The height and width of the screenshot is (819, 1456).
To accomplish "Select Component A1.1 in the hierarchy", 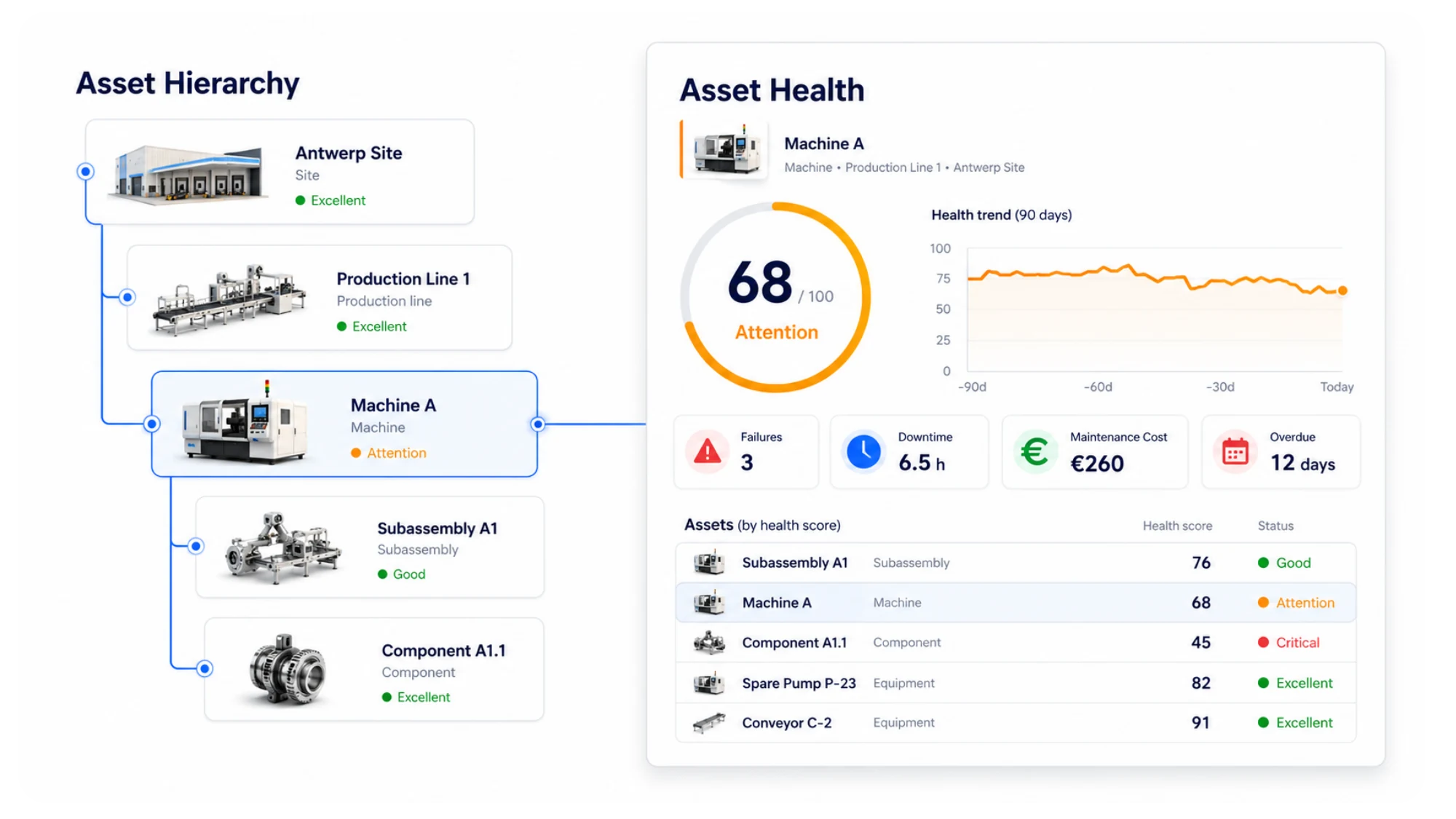I will click(374, 670).
